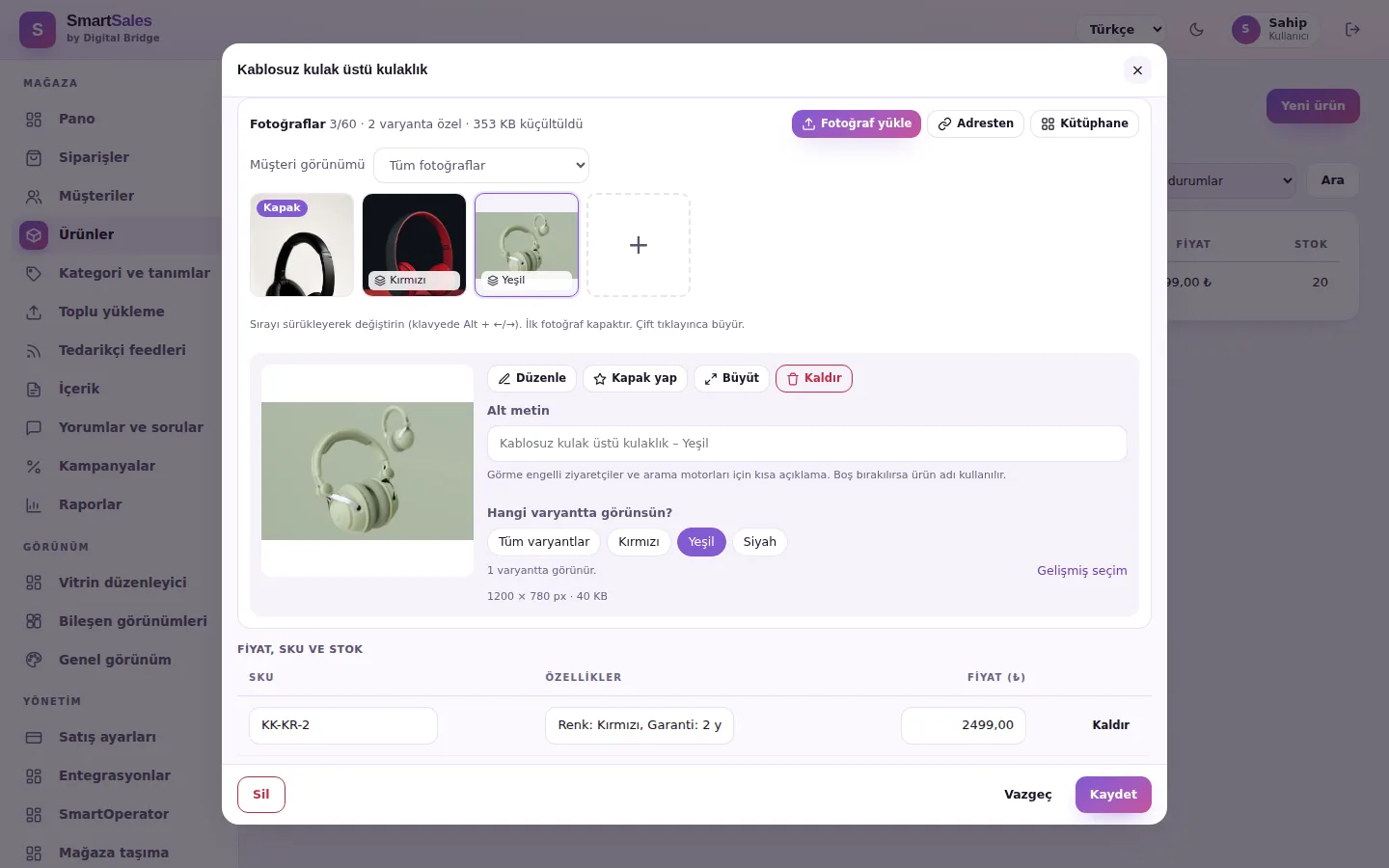
Task: Click the SmartSales logo icon
Action: [38, 30]
